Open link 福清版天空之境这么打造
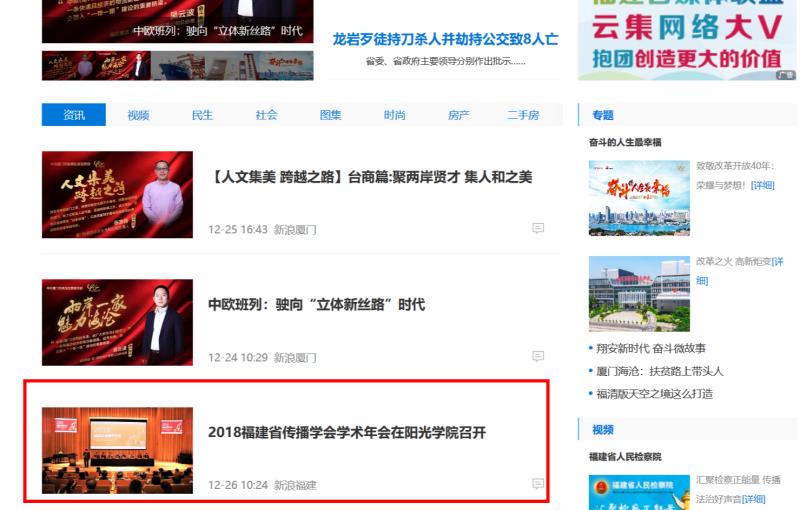800x510 pixels. pos(655,394)
